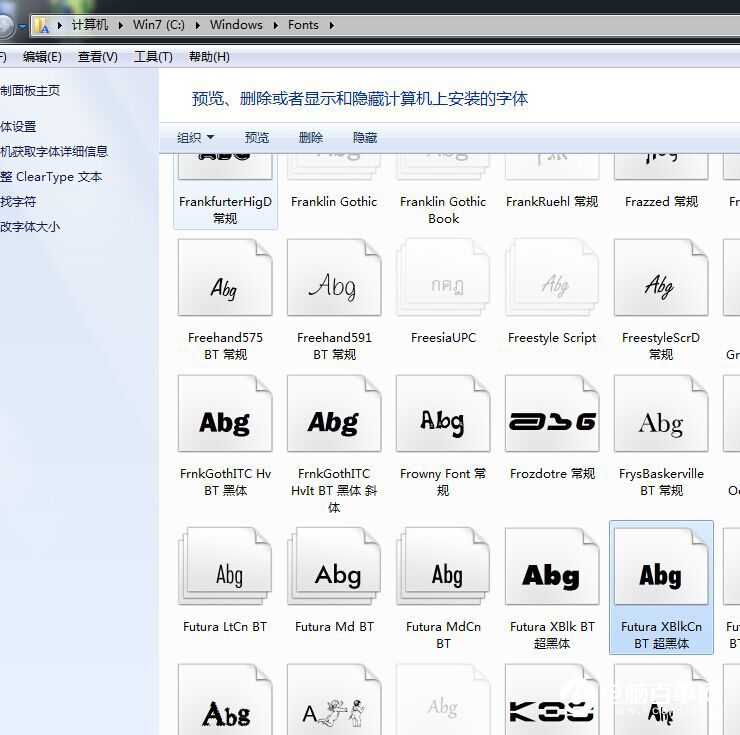Open the 组织 dropdown in toolbar
Image resolution: width=740 pixels, height=735 pixels.
tap(195, 137)
